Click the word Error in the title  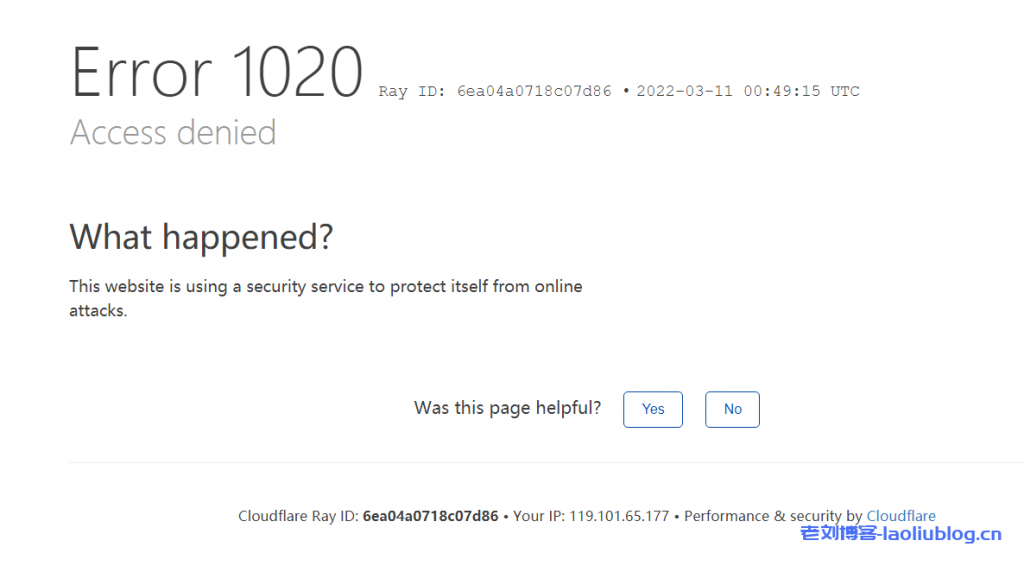(x=141, y=73)
